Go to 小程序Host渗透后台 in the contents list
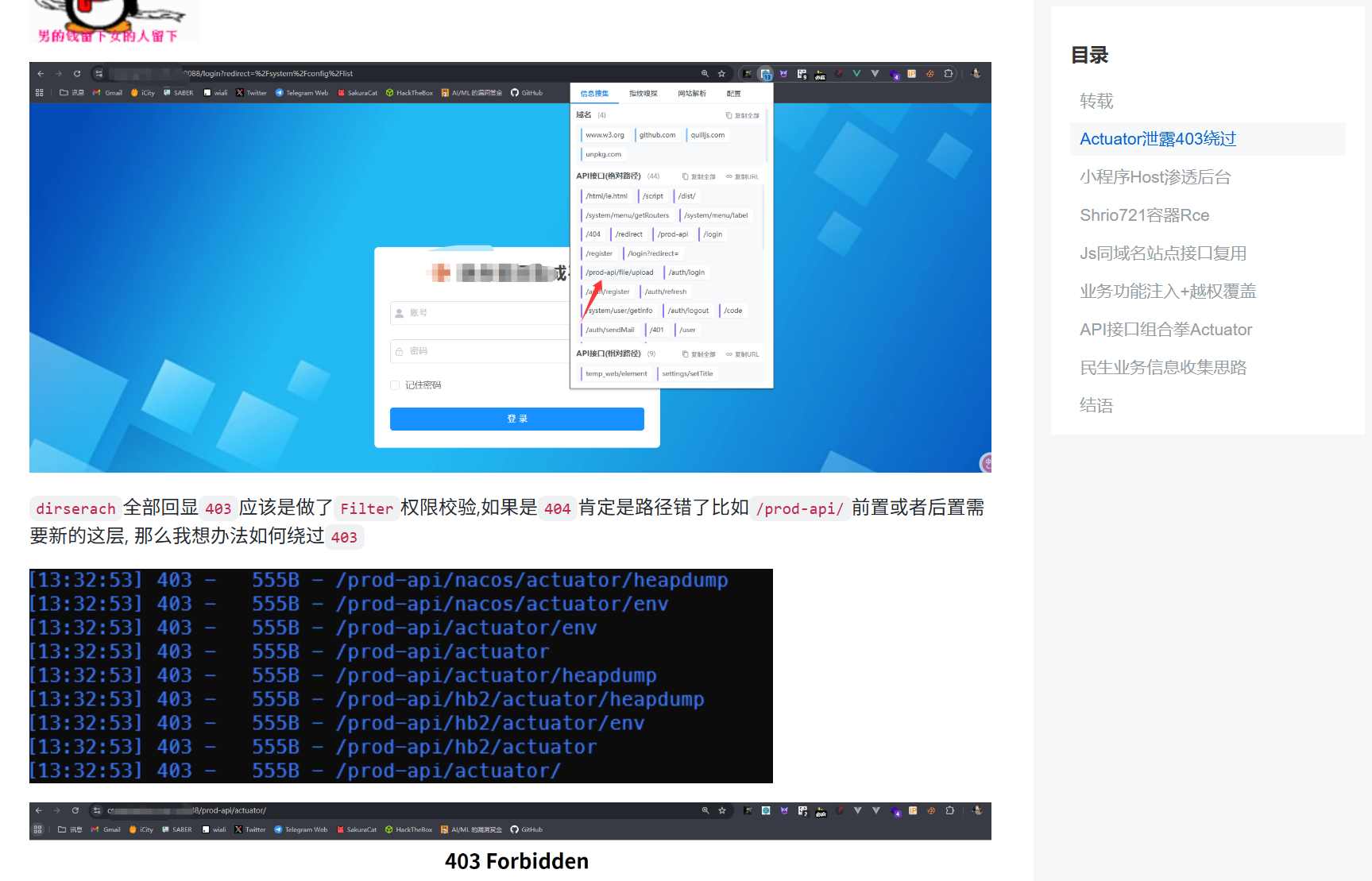The width and height of the screenshot is (1372, 881). (x=1154, y=177)
